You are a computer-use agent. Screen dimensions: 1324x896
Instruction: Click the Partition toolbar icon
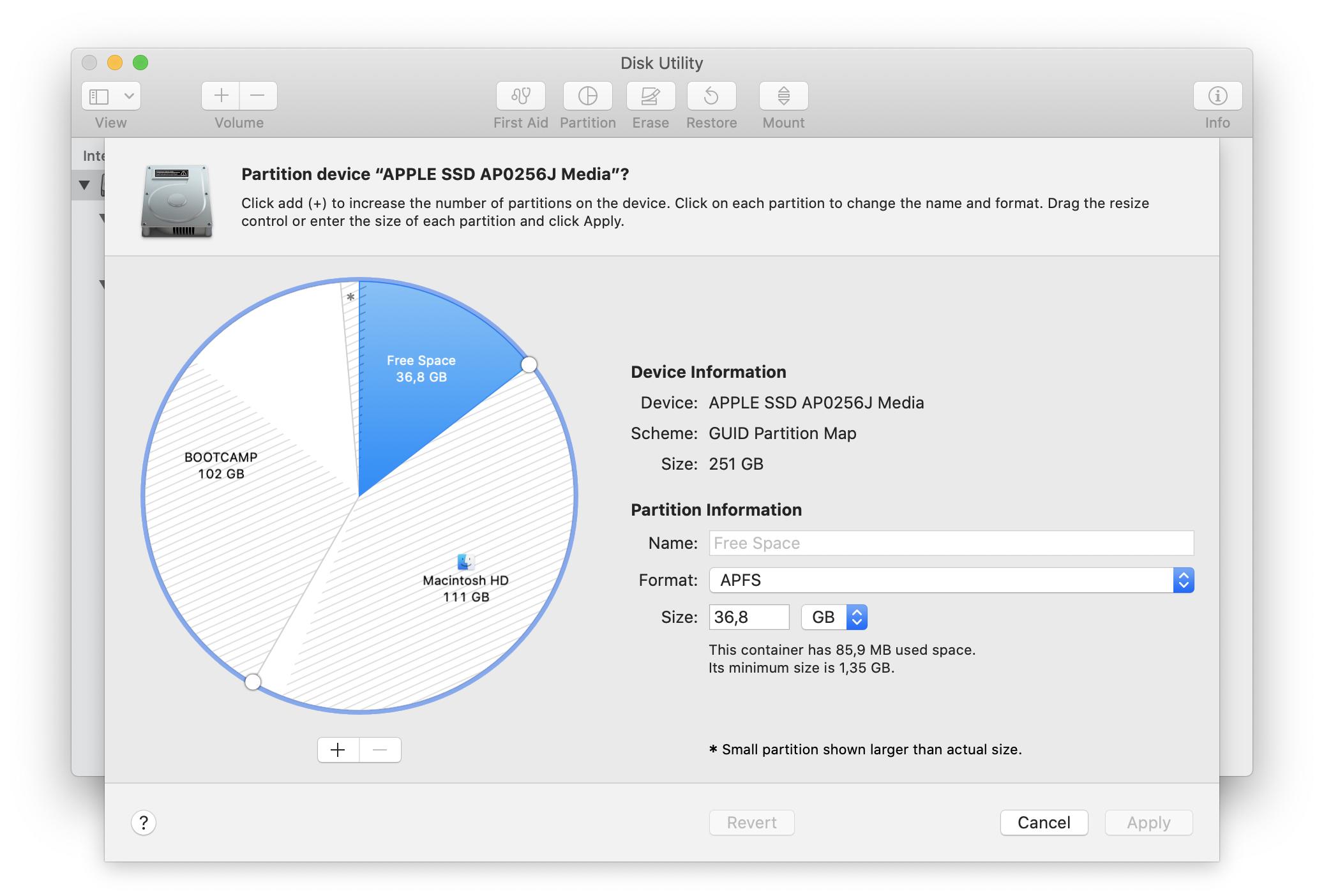click(587, 96)
